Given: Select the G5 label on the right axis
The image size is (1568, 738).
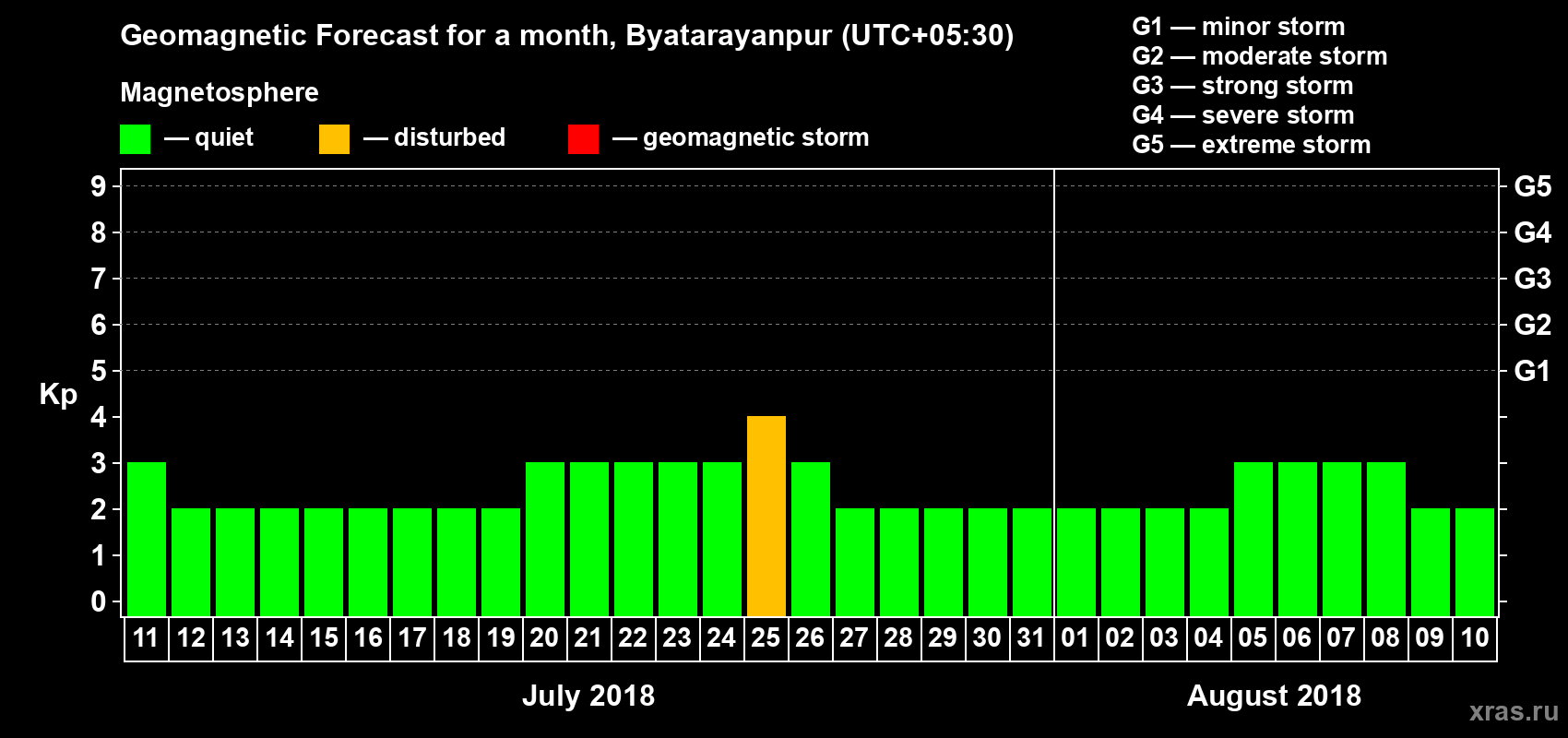Looking at the screenshot, I should (x=1532, y=186).
